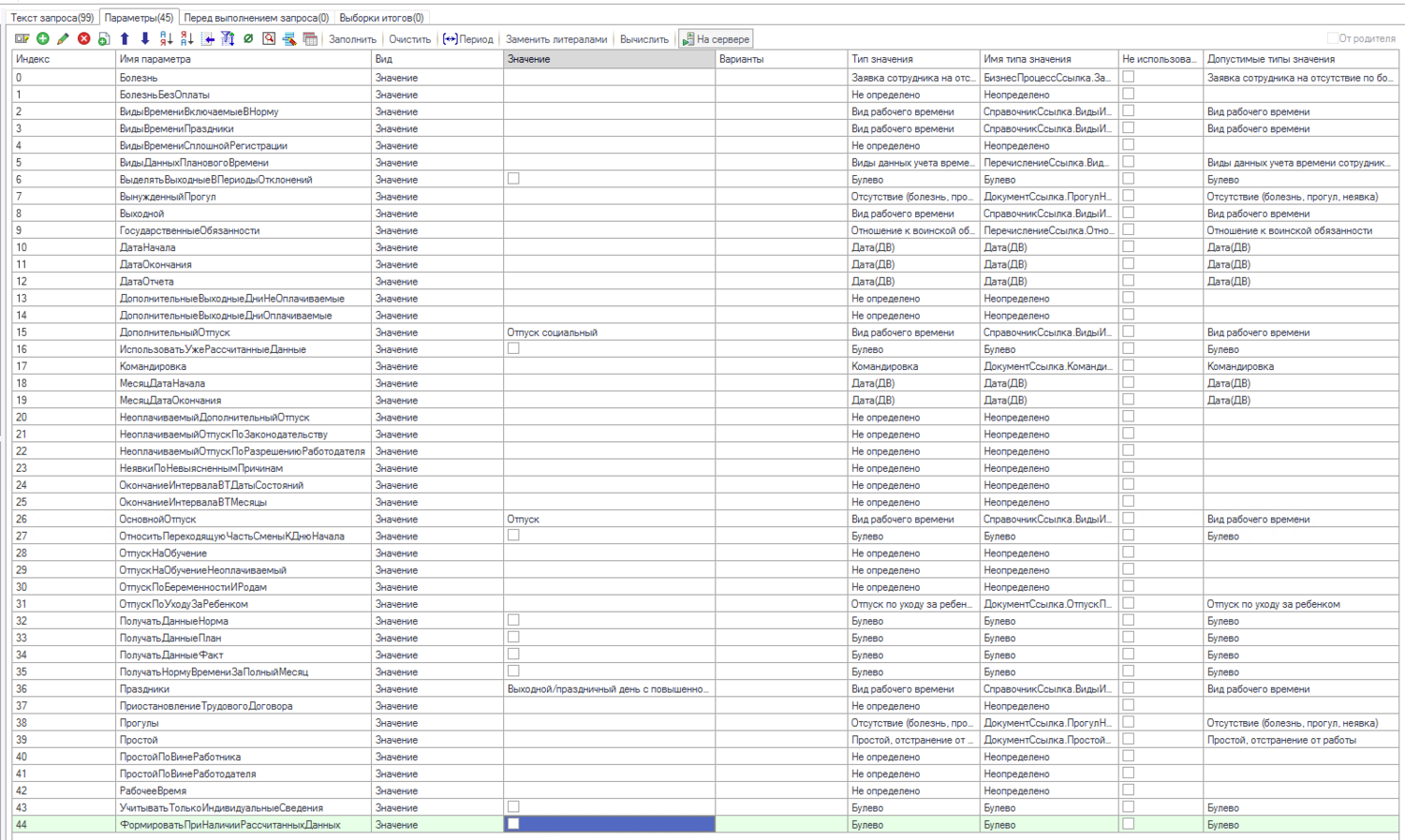Click the pencil Edit row icon
The height and width of the screenshot is (840, 1405).
(64, 38)
